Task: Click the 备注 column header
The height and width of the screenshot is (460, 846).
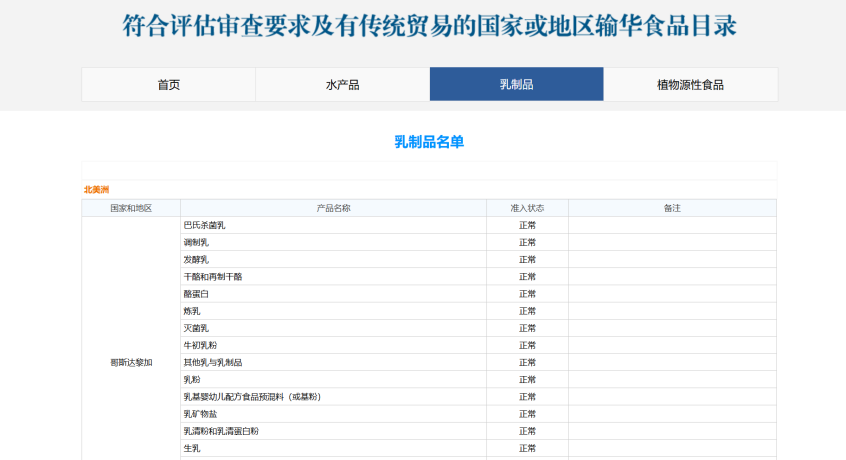Action: pyautogui.click(x=672, y=208)
